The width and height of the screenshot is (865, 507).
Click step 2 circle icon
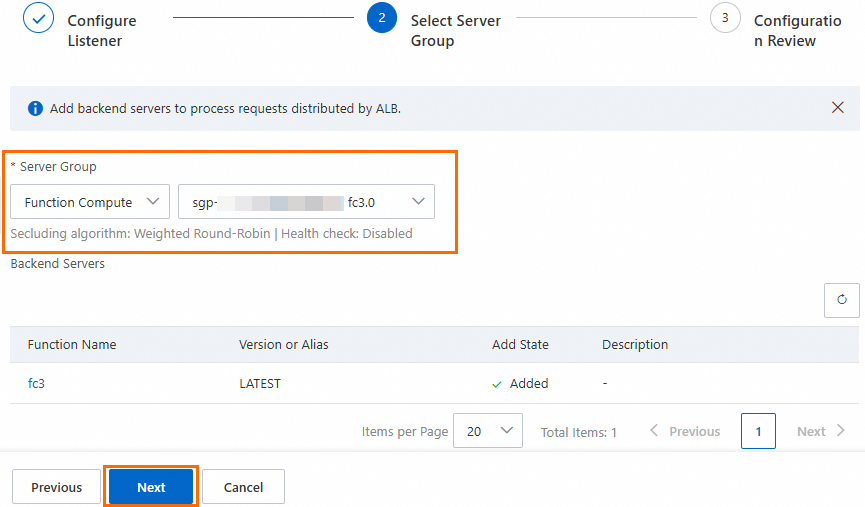[x=381, y=19]
